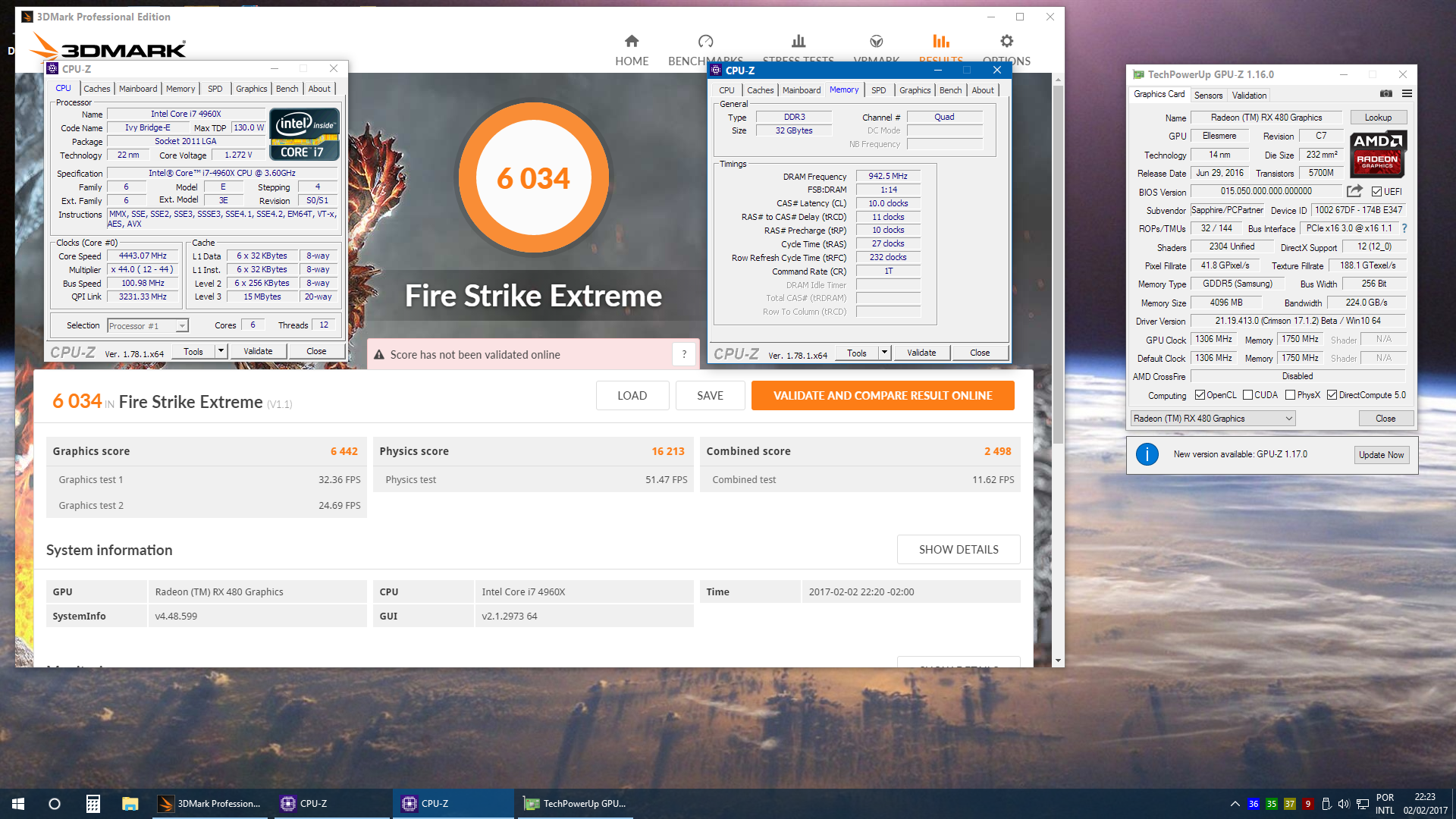Screen dimensions: 1456x819
Task: Open the Processor #1 selection dropdown
Action: click(148, 326)
